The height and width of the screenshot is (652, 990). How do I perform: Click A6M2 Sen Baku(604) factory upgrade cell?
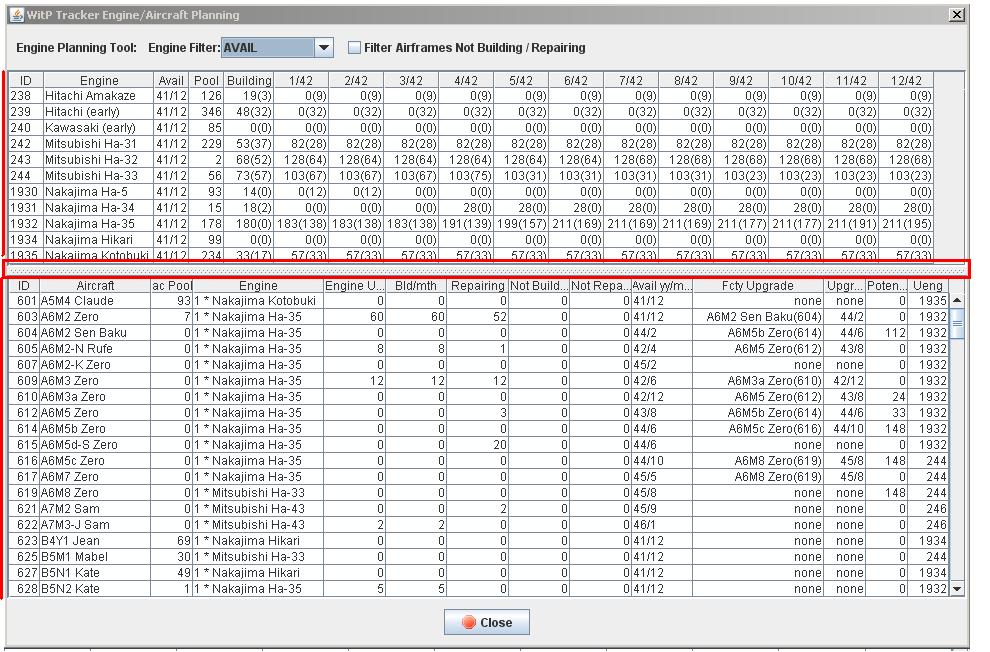tap(758, 317)
